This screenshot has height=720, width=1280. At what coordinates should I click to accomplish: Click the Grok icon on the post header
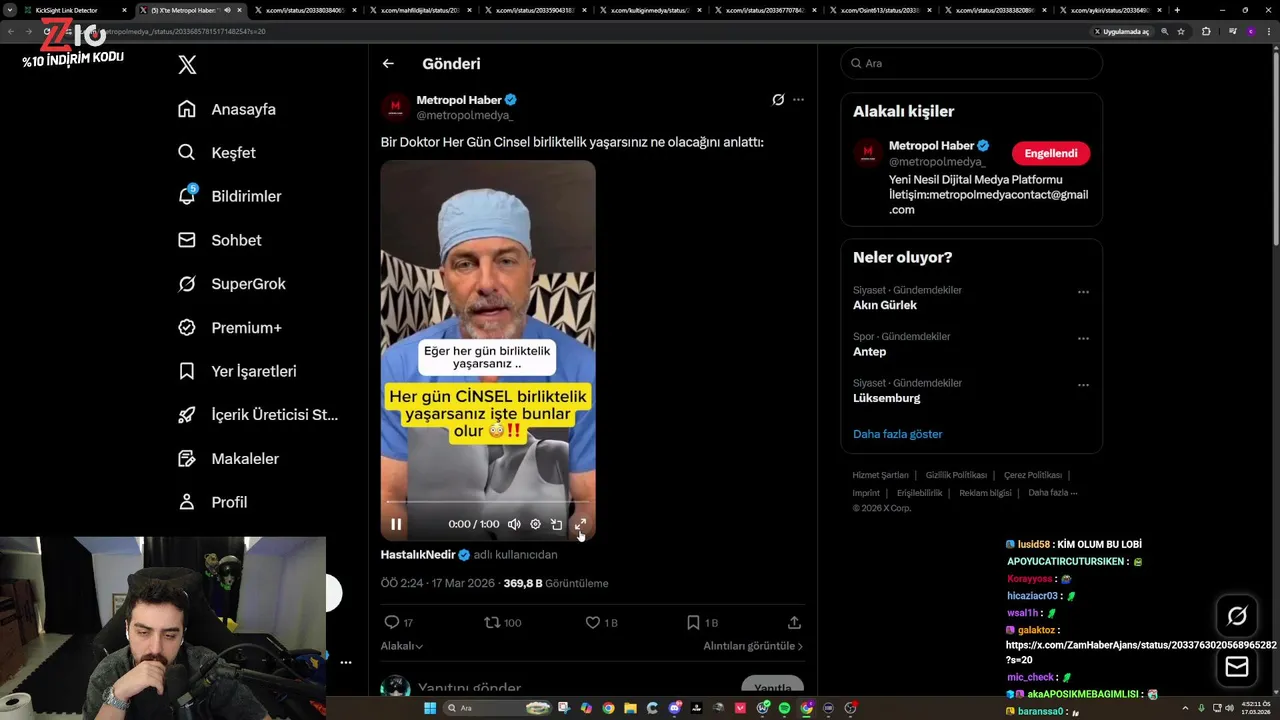(778, 100)
